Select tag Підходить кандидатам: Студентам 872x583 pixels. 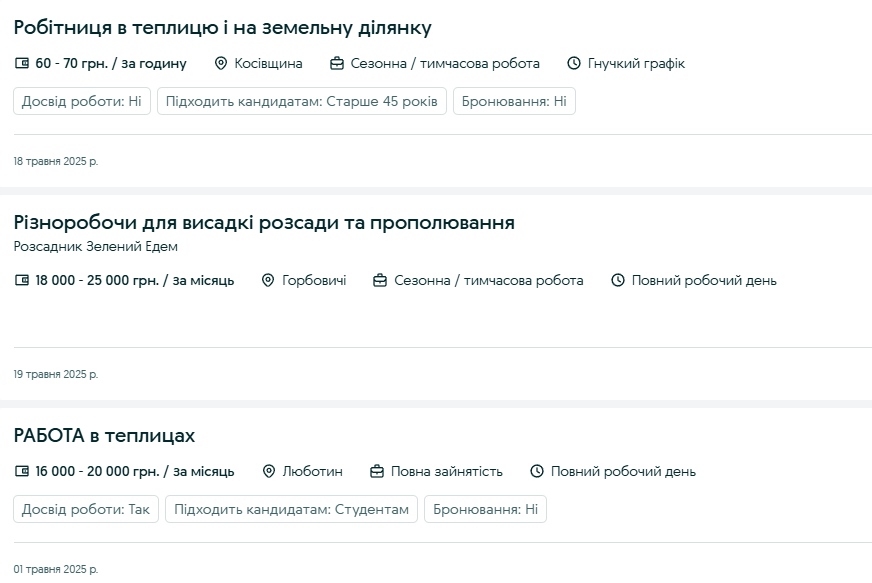(291, 510)
